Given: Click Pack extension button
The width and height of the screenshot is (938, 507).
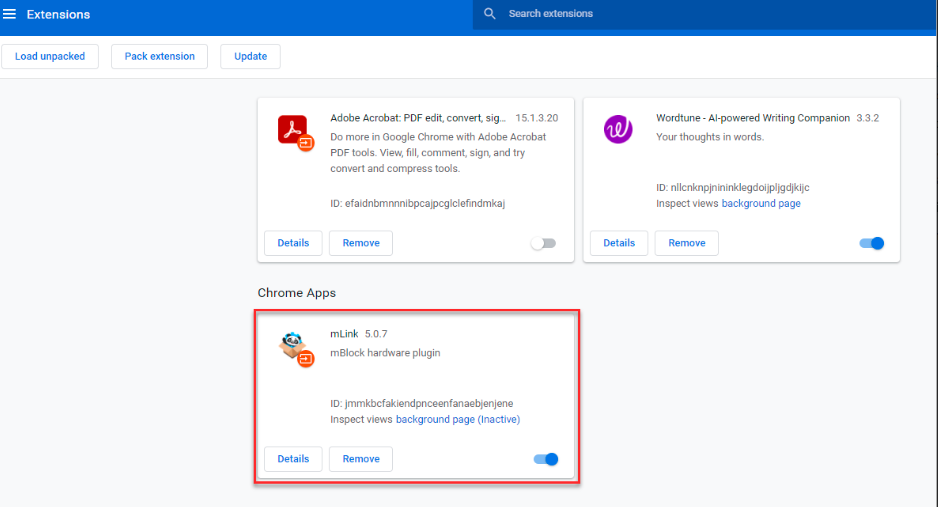Looking at the screenshot, I should point(159,56).
